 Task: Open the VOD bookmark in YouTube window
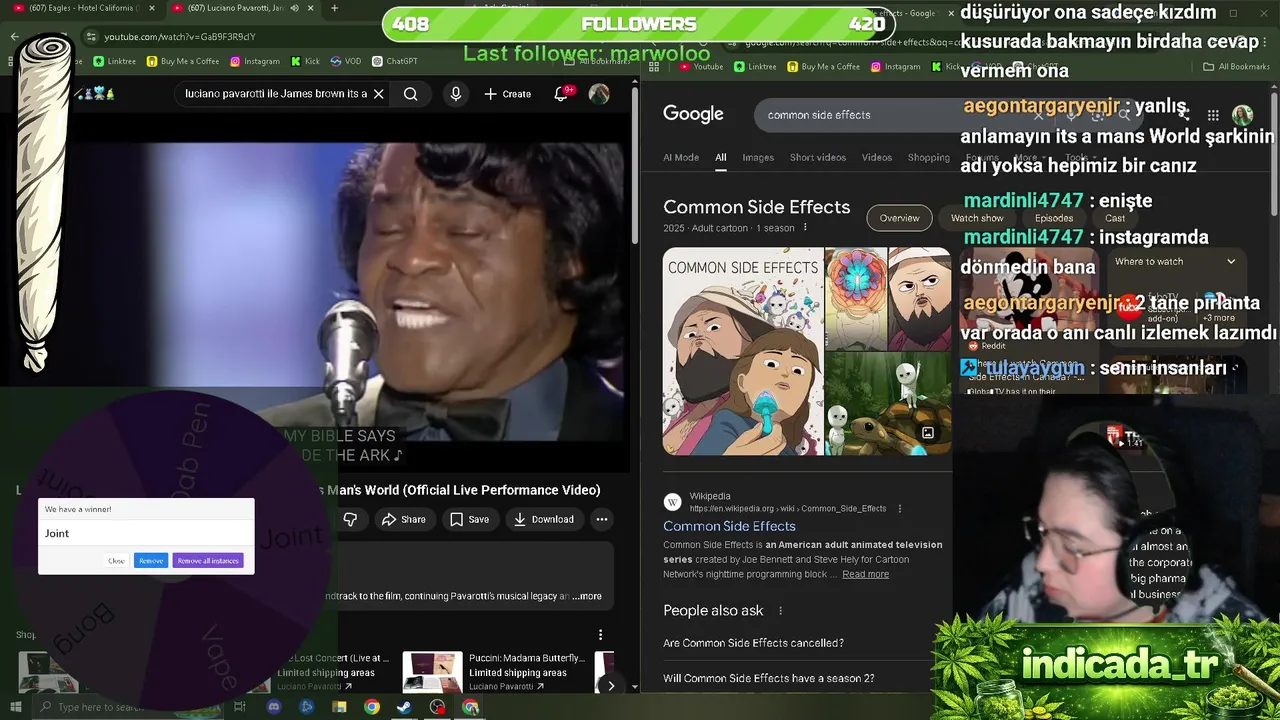coord(346,61)
